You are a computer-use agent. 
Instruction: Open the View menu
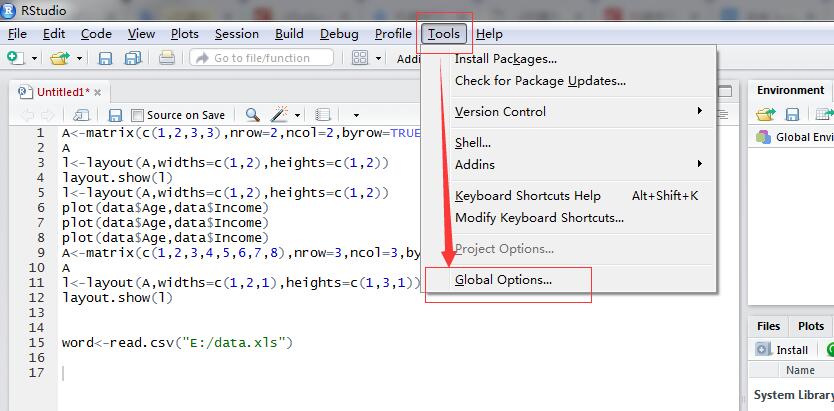click(141, 34)
